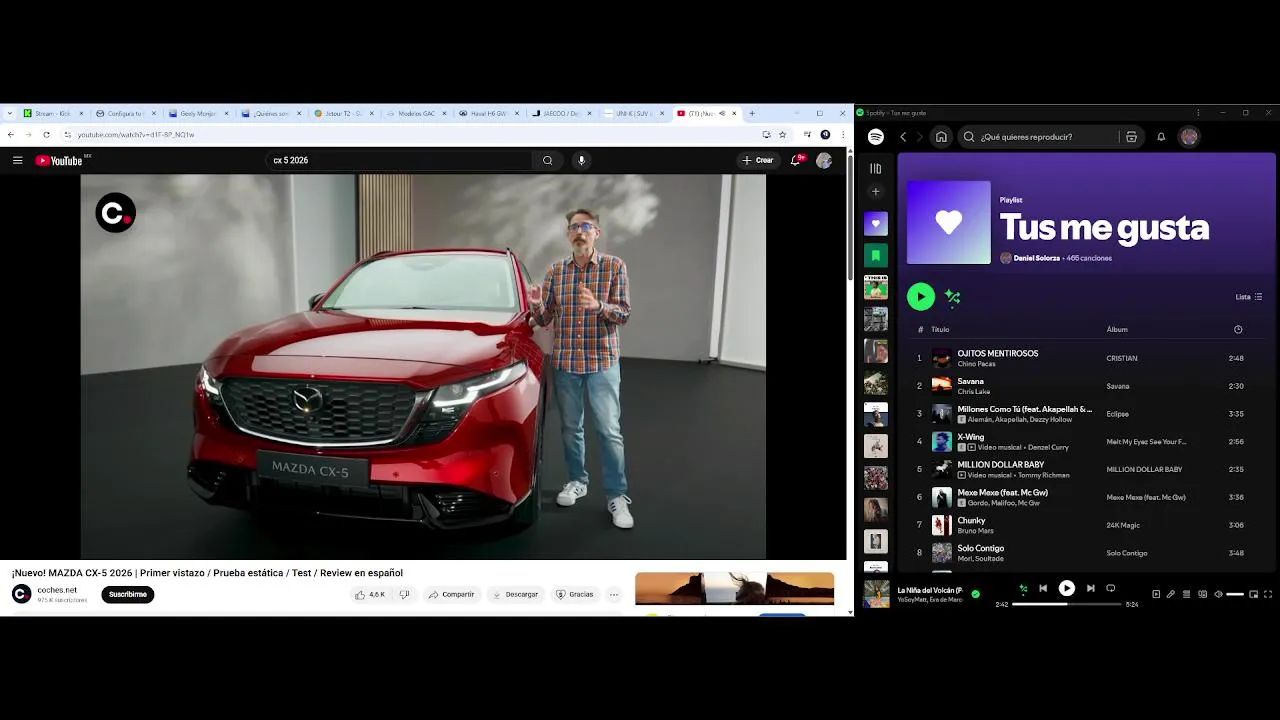Viewport: 1280px width, 720px height.
Task: Go forward in Spotify navigation
Action: (919, 137)
